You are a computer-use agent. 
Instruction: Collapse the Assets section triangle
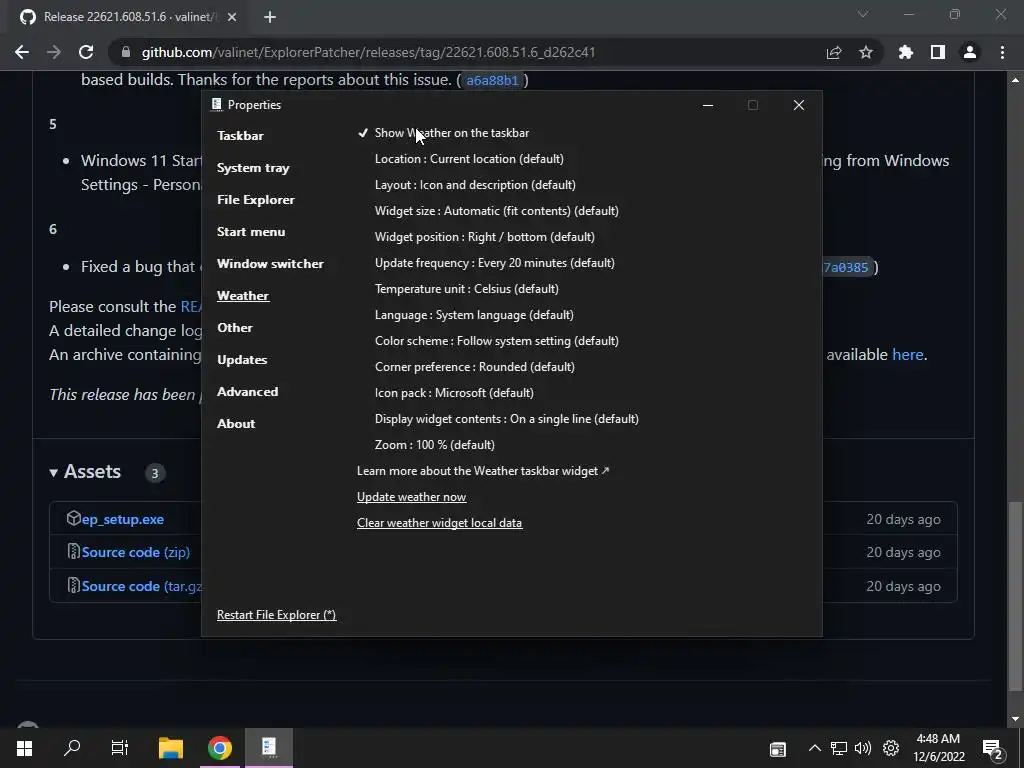click(x=54, y=473)
